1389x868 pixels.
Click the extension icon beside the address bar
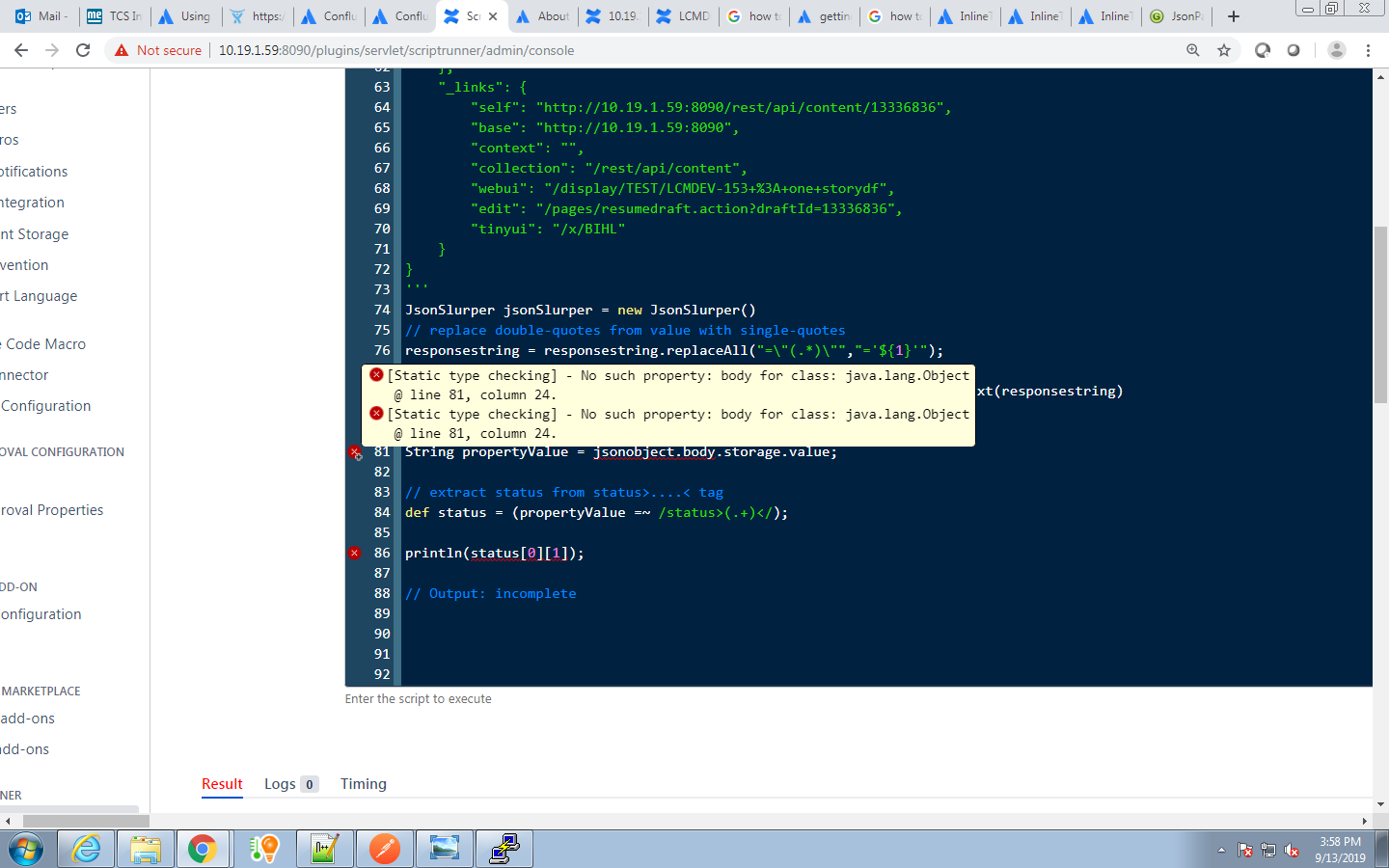tap(1262, 49)
